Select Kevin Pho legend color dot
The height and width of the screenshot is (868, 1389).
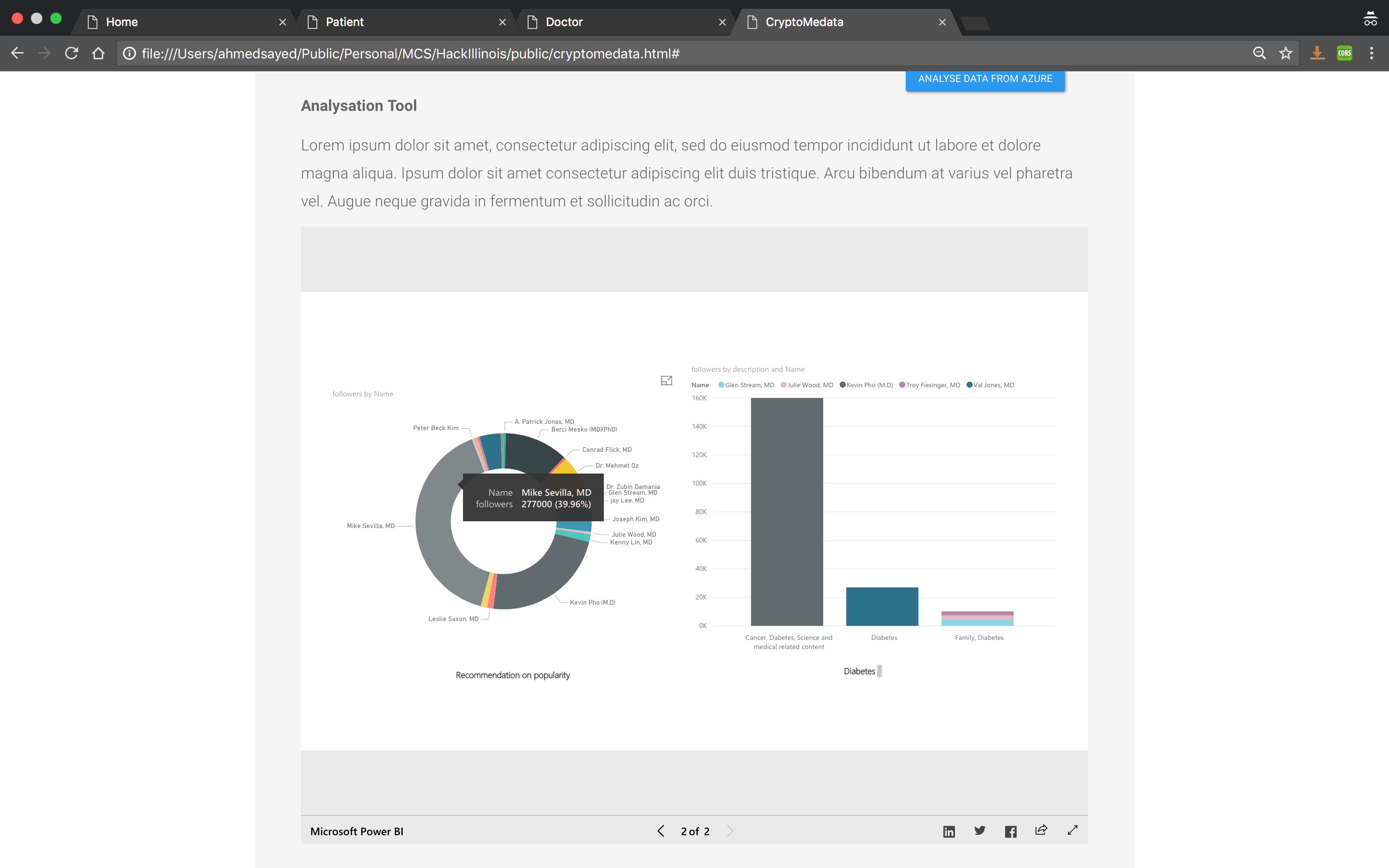pyautogui.click(x=843, y=385)
